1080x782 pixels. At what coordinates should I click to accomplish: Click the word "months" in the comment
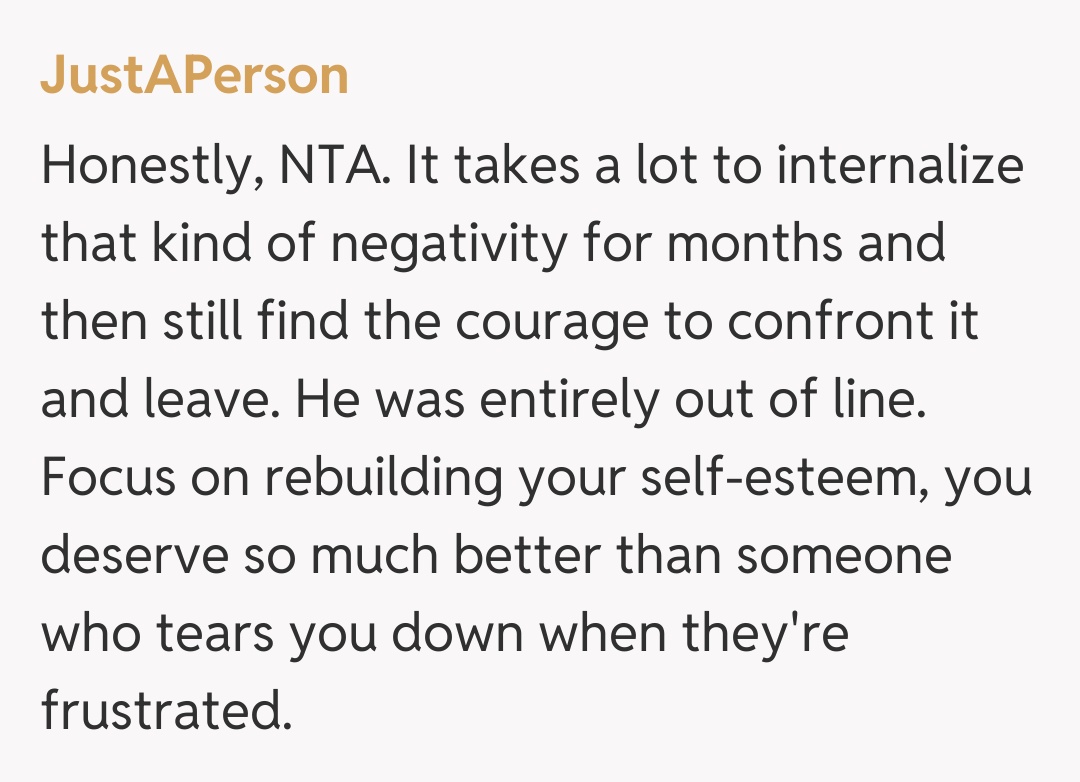pos(753,244)
